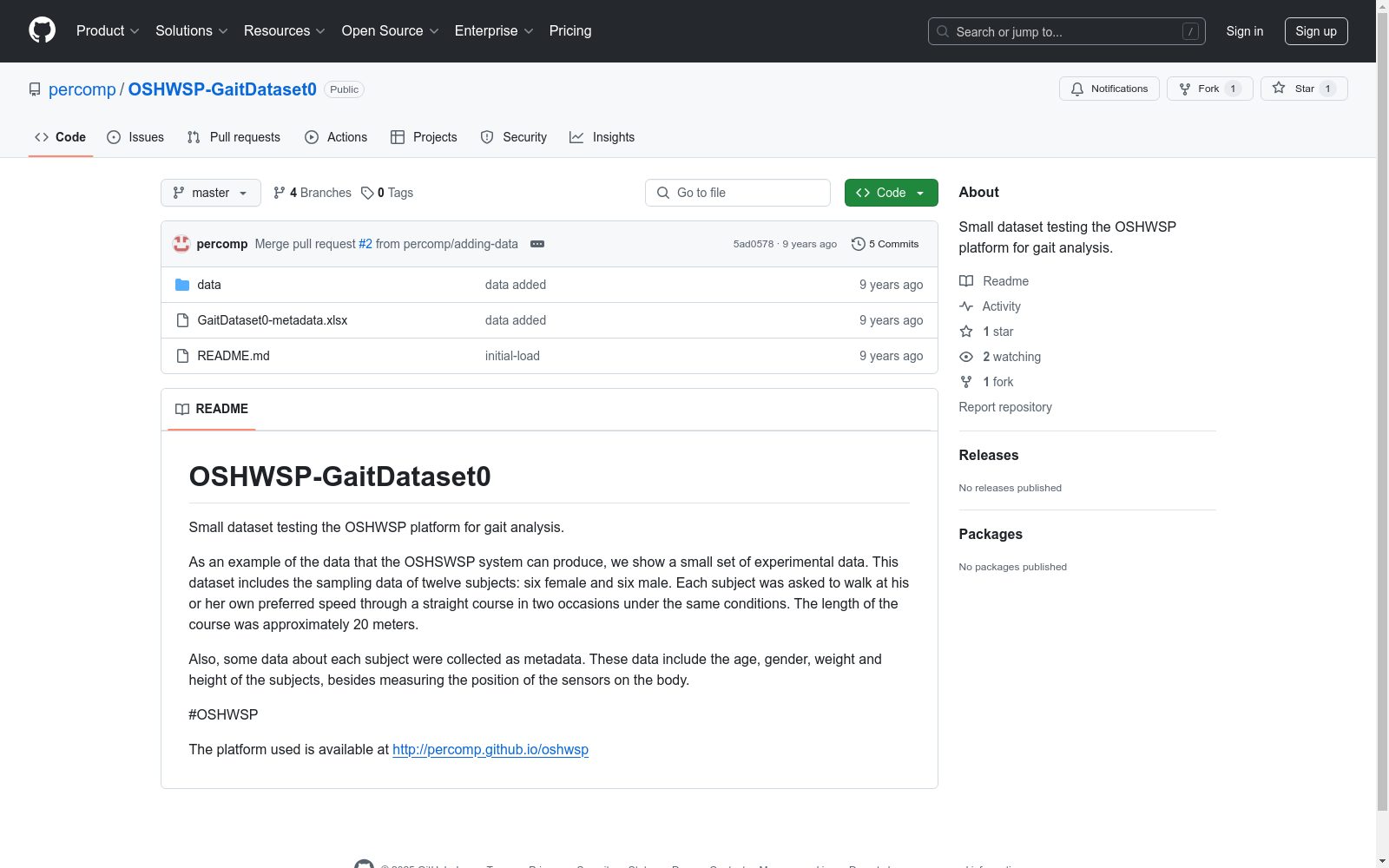
Task: Open the Enterprise dropdown menu
Action: pyautogui.click(x=494, y=30)
